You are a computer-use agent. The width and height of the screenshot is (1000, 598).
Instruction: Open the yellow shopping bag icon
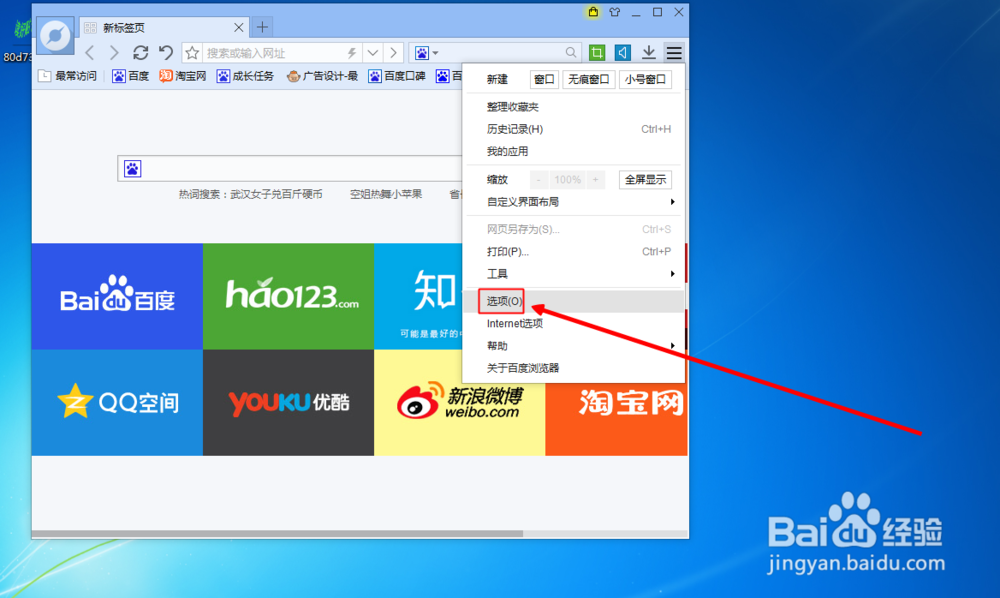click(x=593, y=12)
